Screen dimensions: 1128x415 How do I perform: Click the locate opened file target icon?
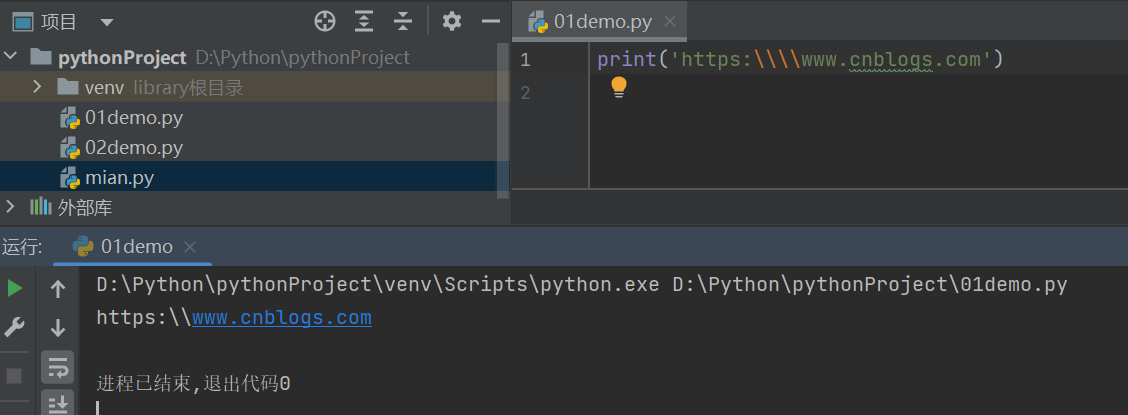click(x=324, y=21)
